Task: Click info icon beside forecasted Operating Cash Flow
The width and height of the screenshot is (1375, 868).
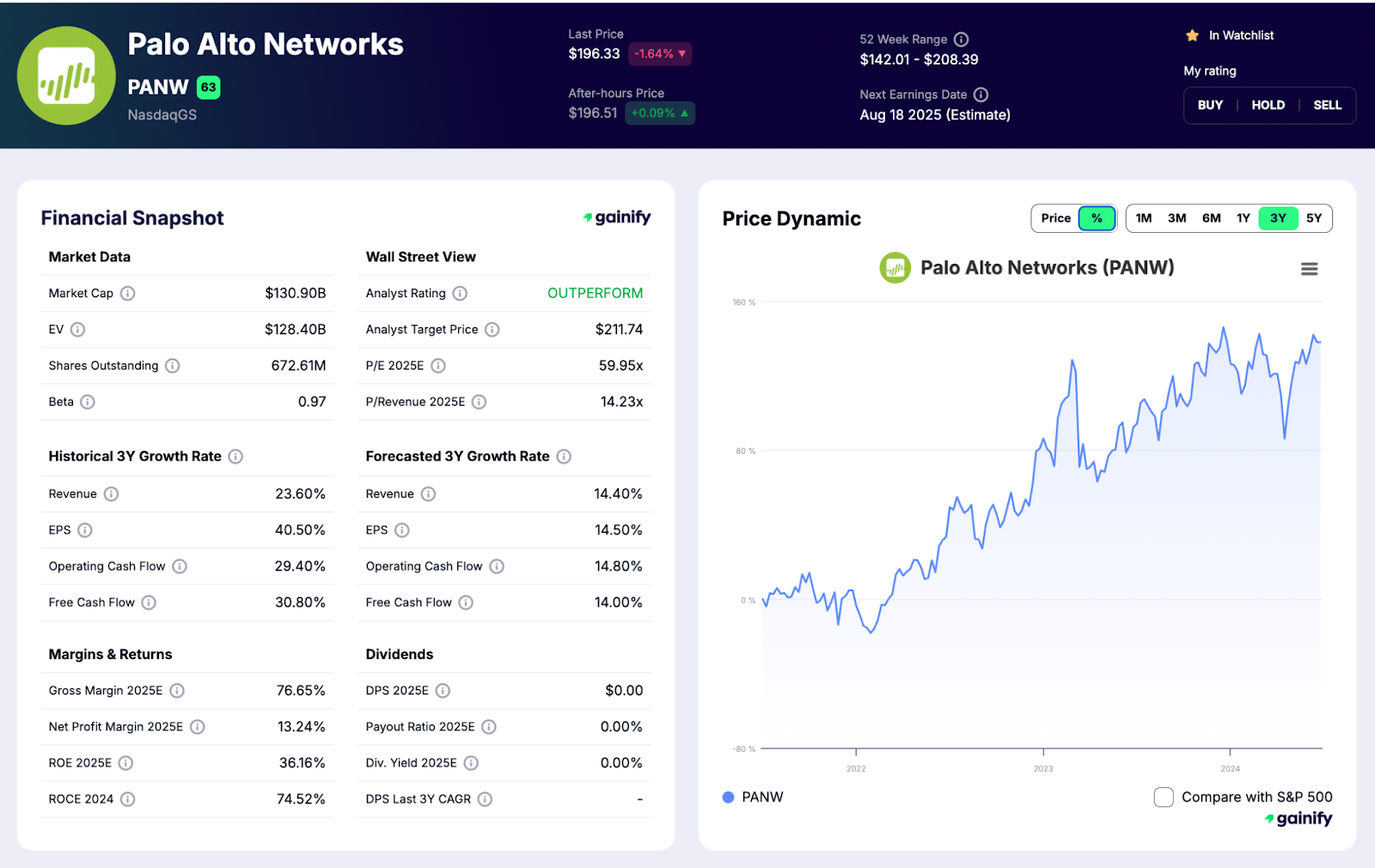Action: pos(497,566)
